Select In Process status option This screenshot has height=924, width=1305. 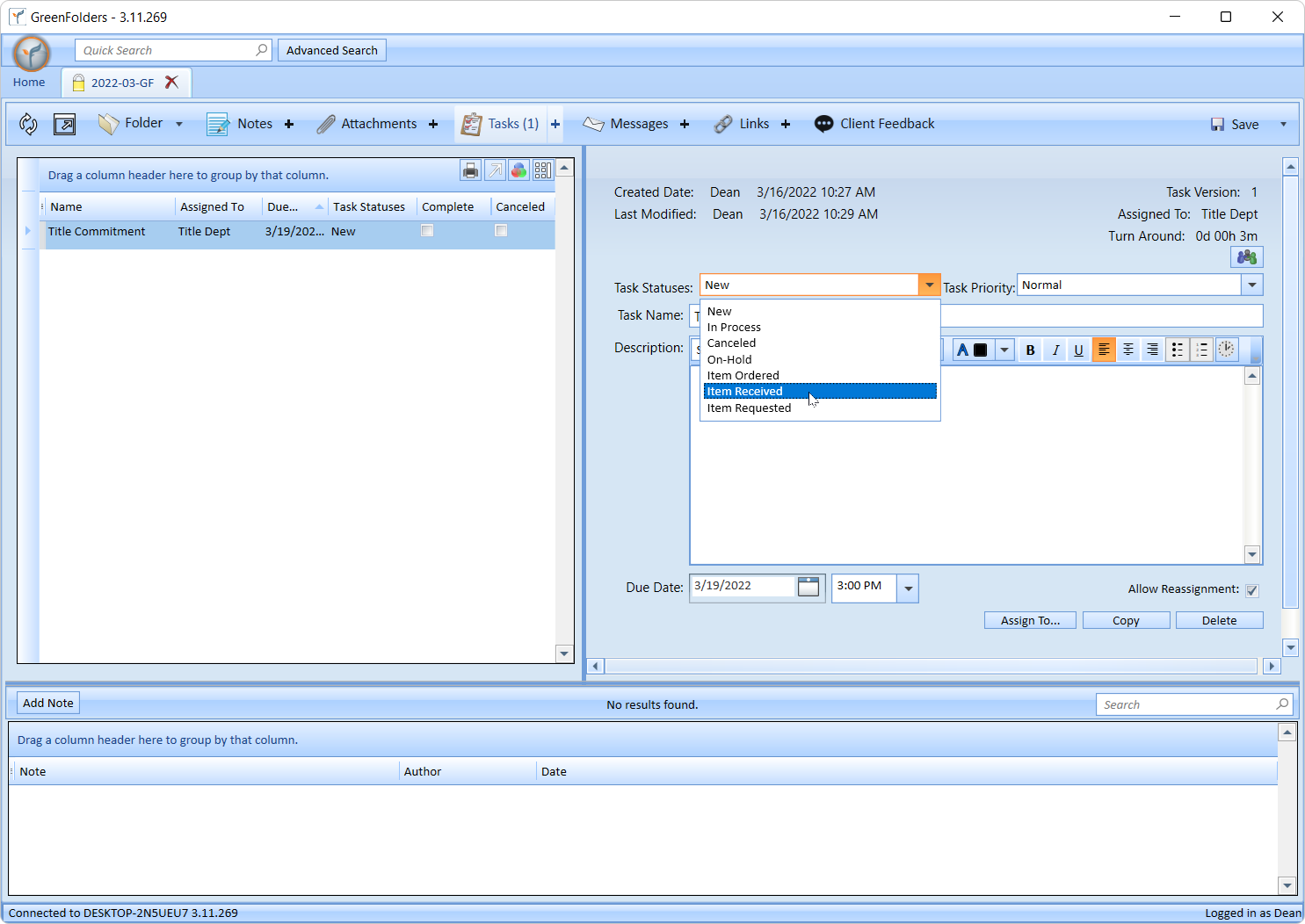820,328
